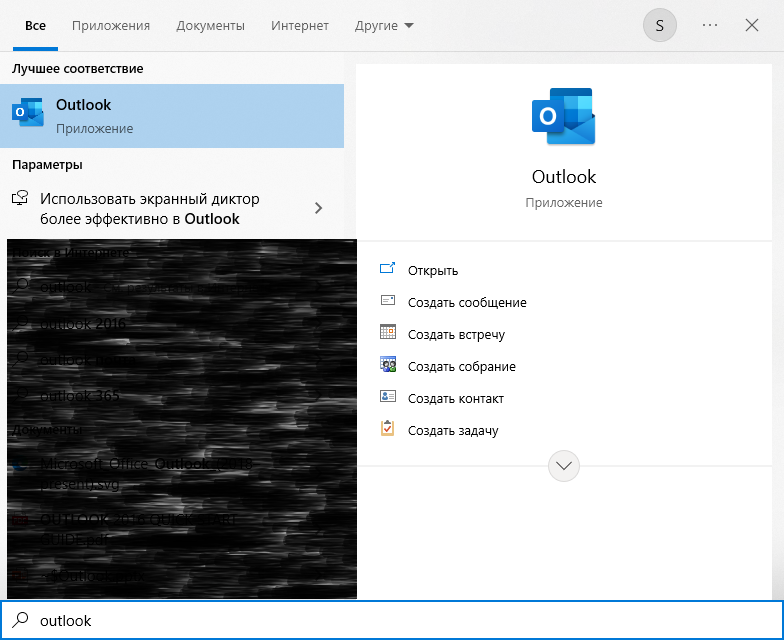Click the S account avatar
The image size is (784, 640).
tap(660, 25)
